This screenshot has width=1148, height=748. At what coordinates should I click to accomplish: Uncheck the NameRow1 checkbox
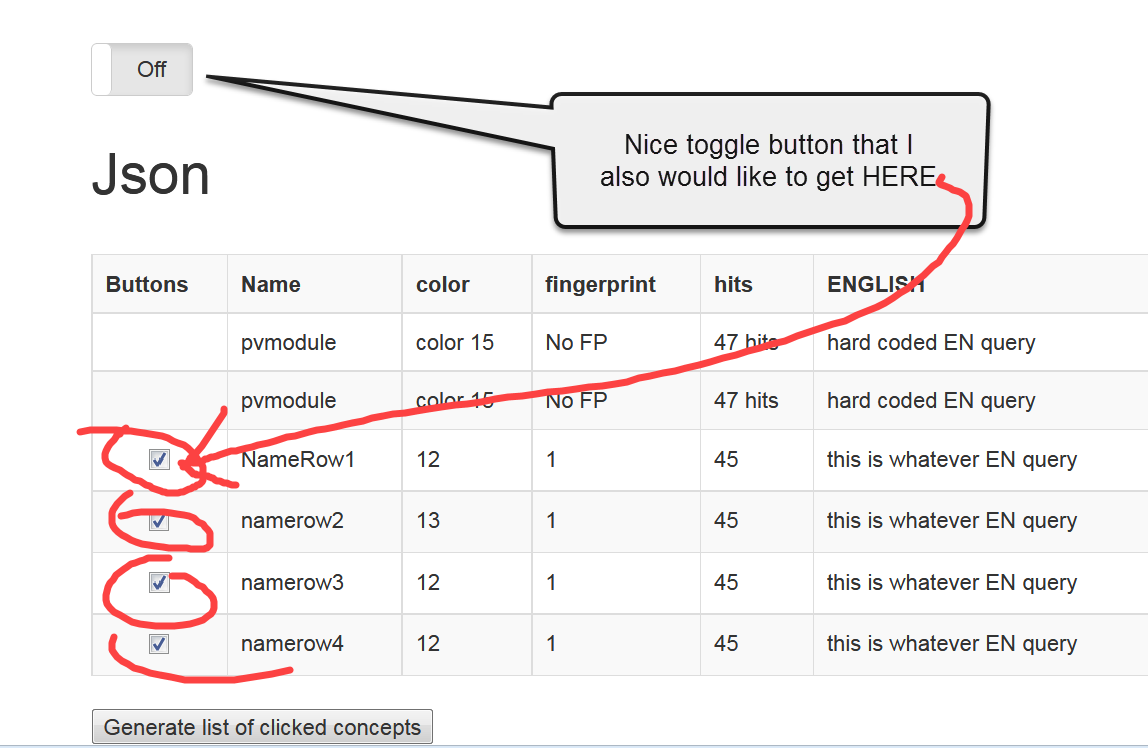(x=159, y=460)
